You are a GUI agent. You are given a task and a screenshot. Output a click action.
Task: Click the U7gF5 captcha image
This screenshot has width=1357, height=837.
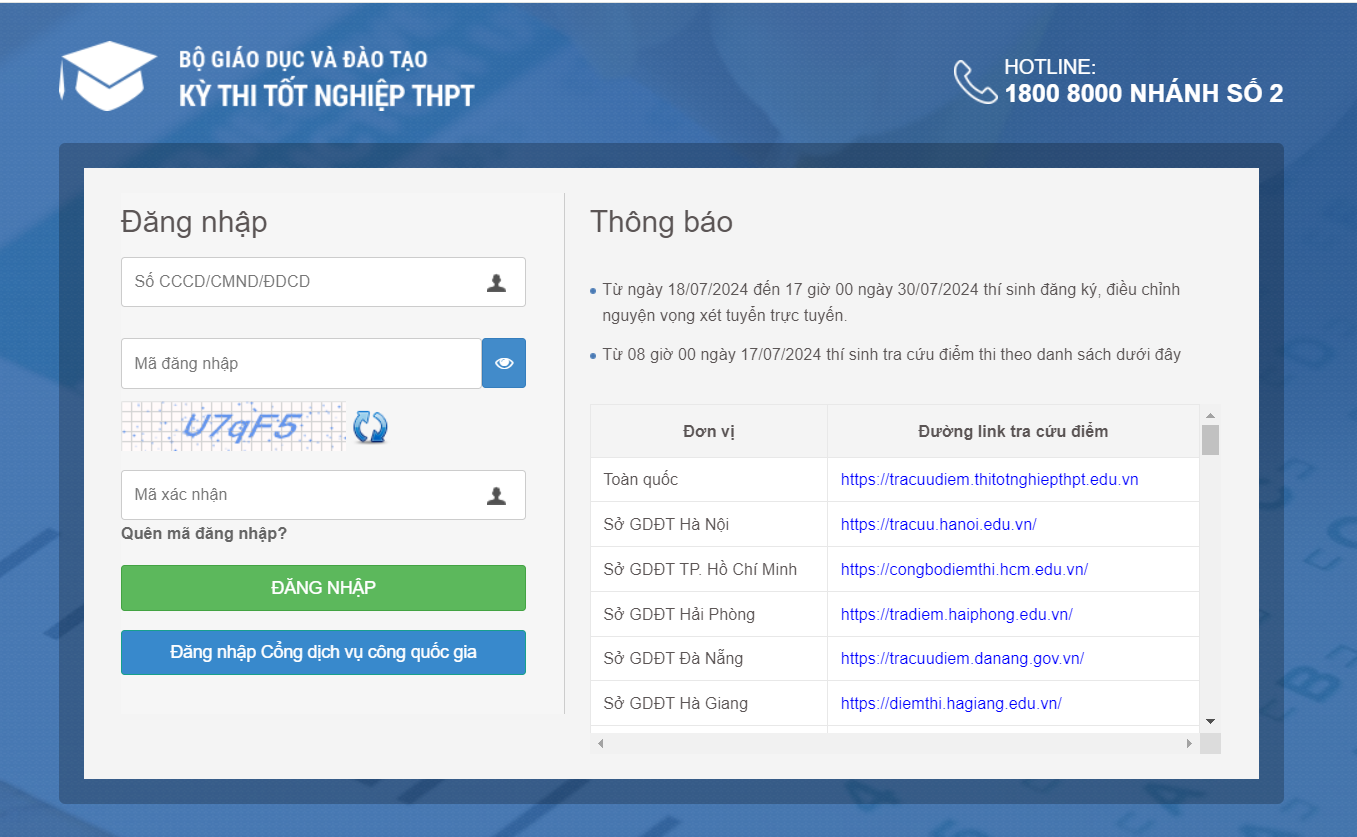[233, 427]
